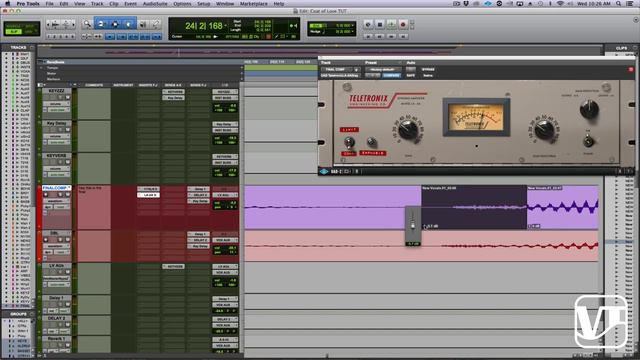Toggle zoom preset 1 button
This screenshot has width=640, height=360.
click(x=49, y=37)
